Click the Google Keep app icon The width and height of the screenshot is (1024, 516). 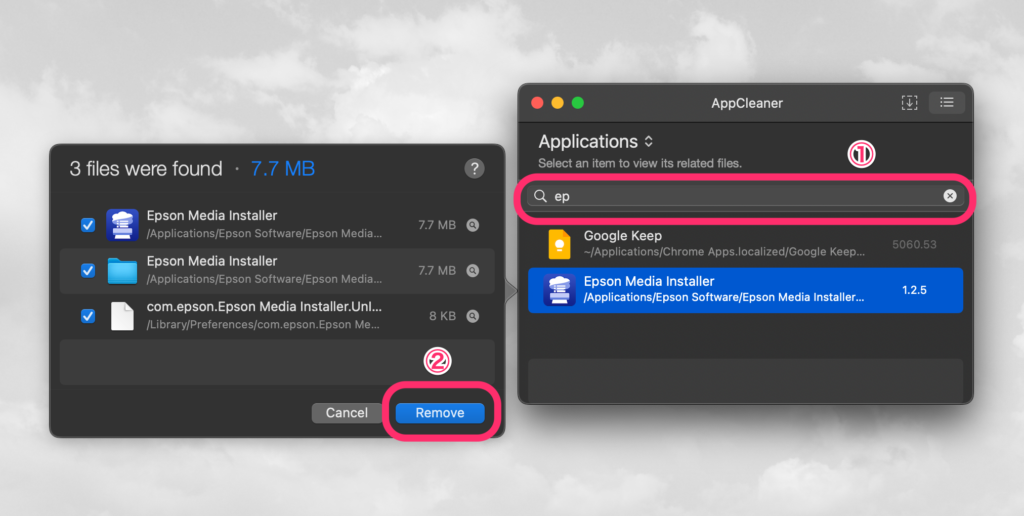pyautogui.click(x=559, y=245)
